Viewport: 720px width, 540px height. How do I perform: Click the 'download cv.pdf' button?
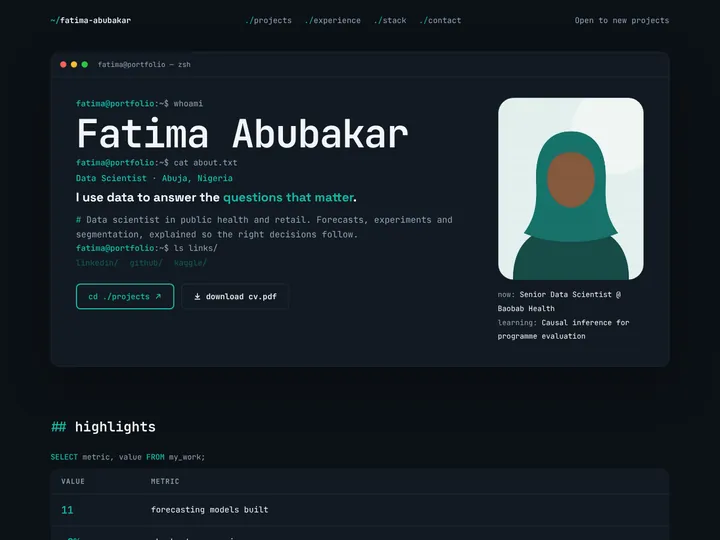tap(235, 296)
